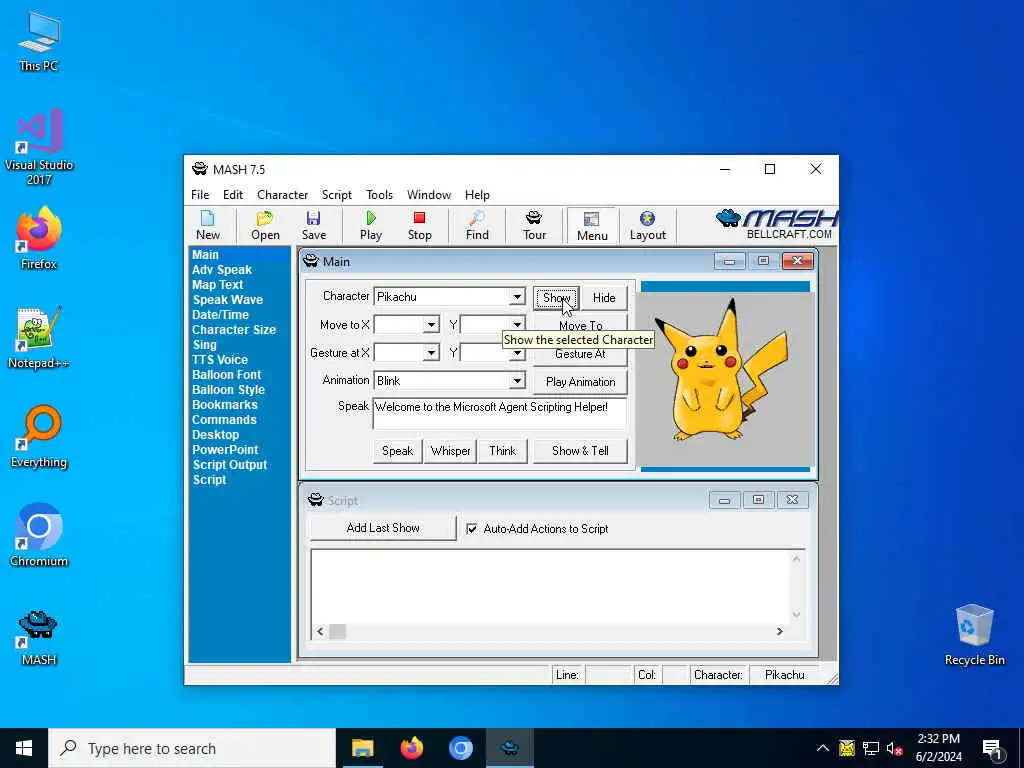Open the Windows Start menu
The width and height of the screenshot is (1024, 768).
coord(24,748)
